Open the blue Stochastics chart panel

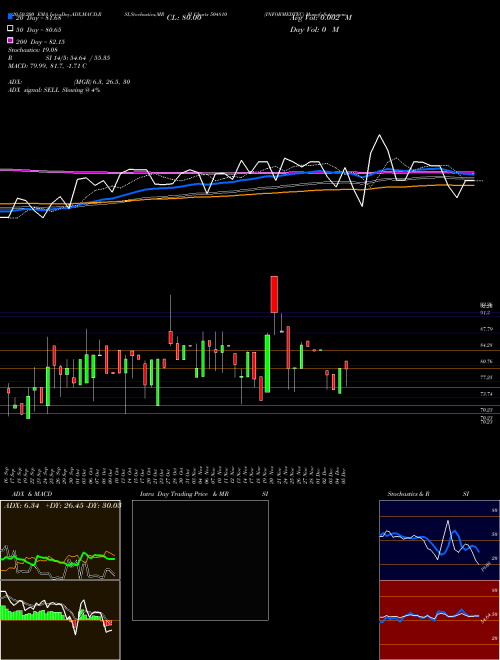coord(439,540)
